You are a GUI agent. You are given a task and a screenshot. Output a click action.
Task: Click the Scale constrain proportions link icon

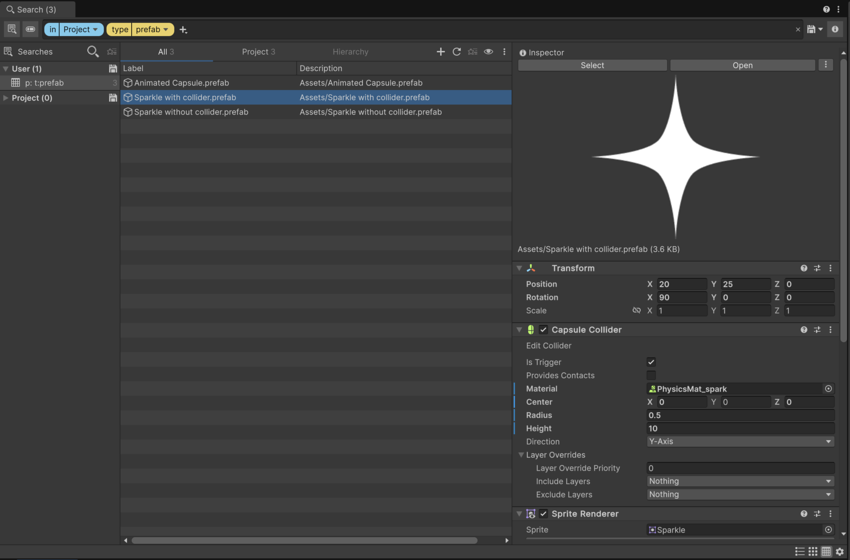(636, 311)
